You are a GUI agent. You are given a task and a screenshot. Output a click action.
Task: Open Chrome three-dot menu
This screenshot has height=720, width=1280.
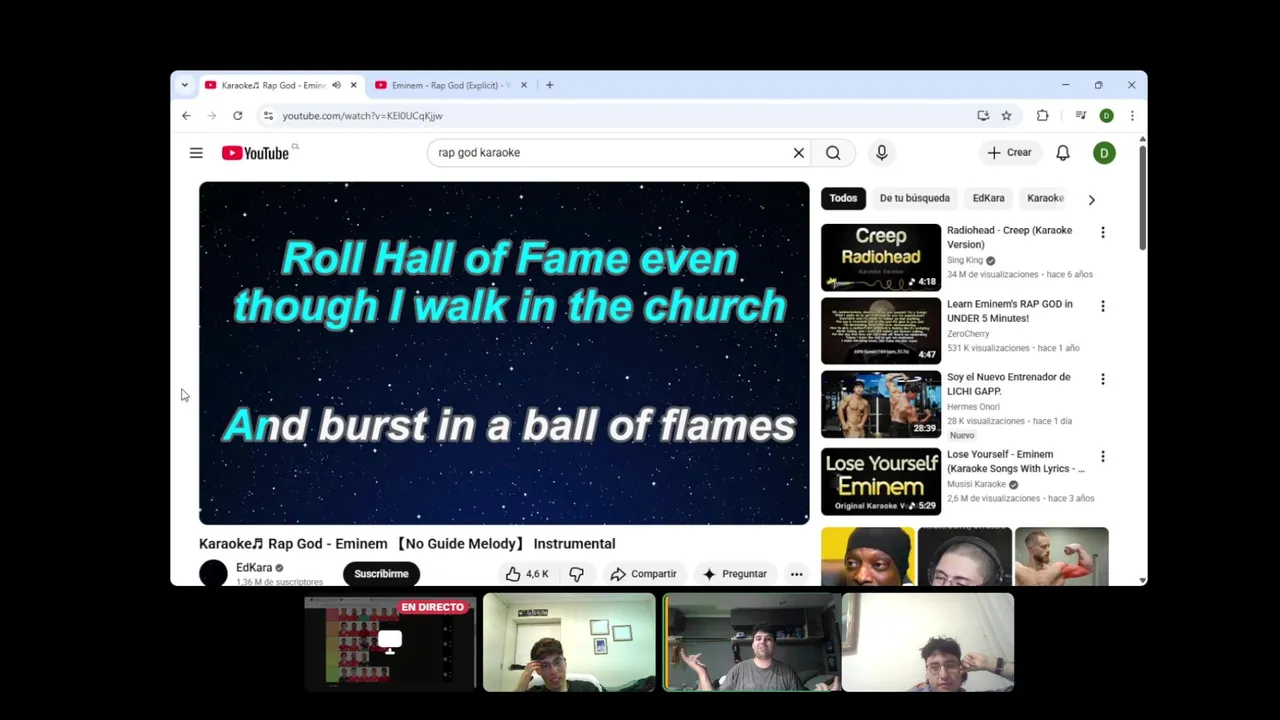pos(1132,116)
